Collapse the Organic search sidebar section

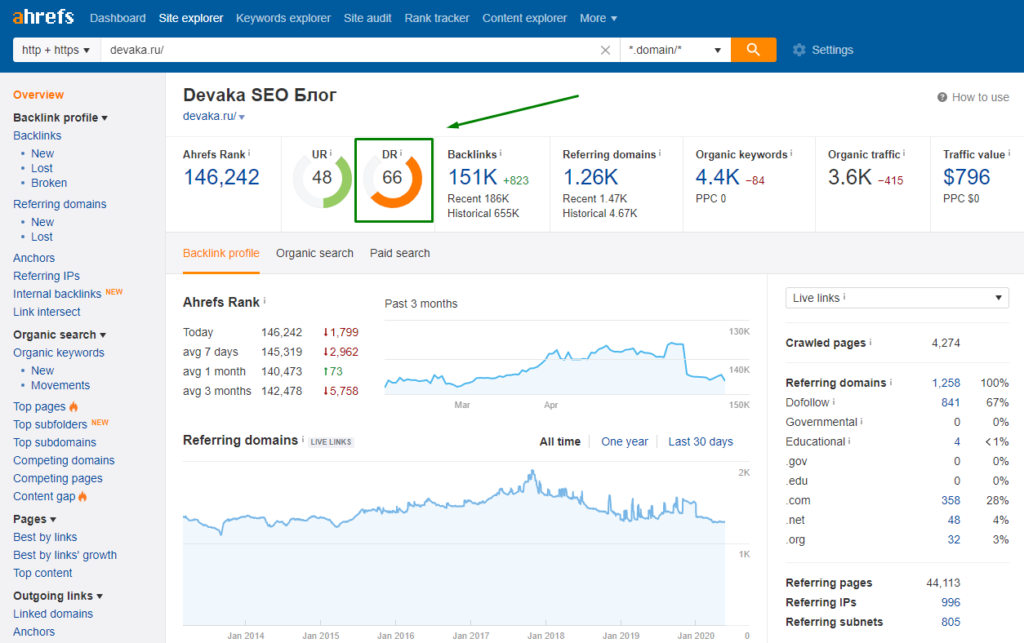[x=59, y=334]
